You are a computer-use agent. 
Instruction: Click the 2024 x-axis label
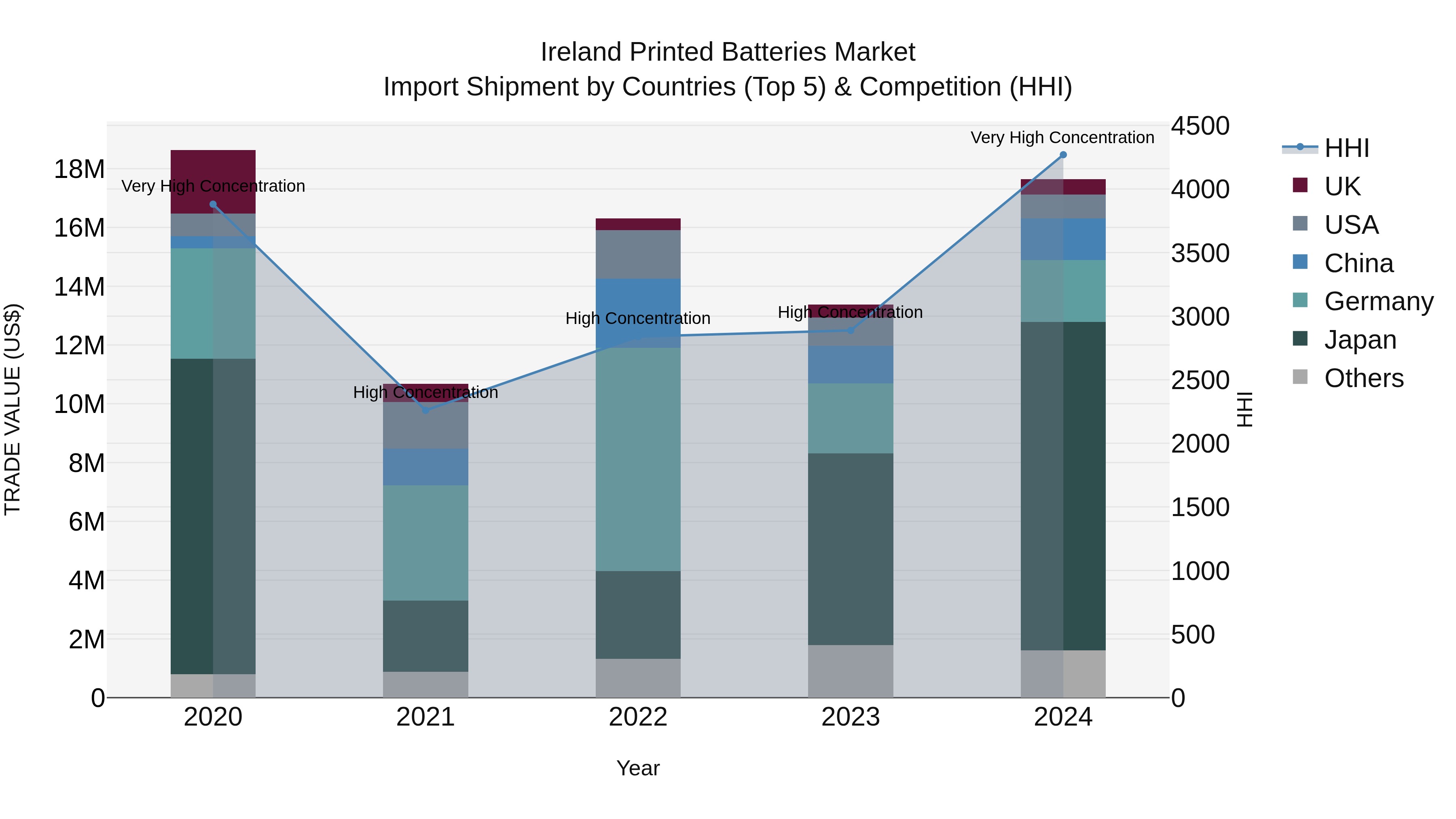(1063, 717)
